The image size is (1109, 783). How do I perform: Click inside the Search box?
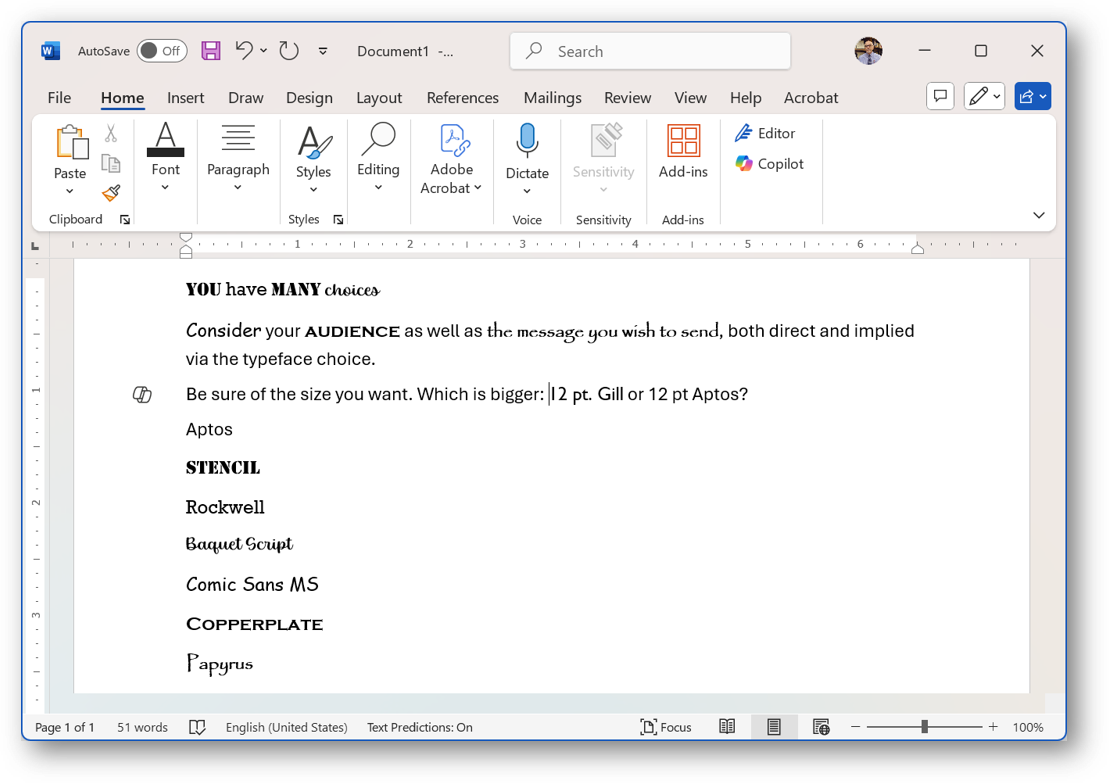tap(649, 50)
